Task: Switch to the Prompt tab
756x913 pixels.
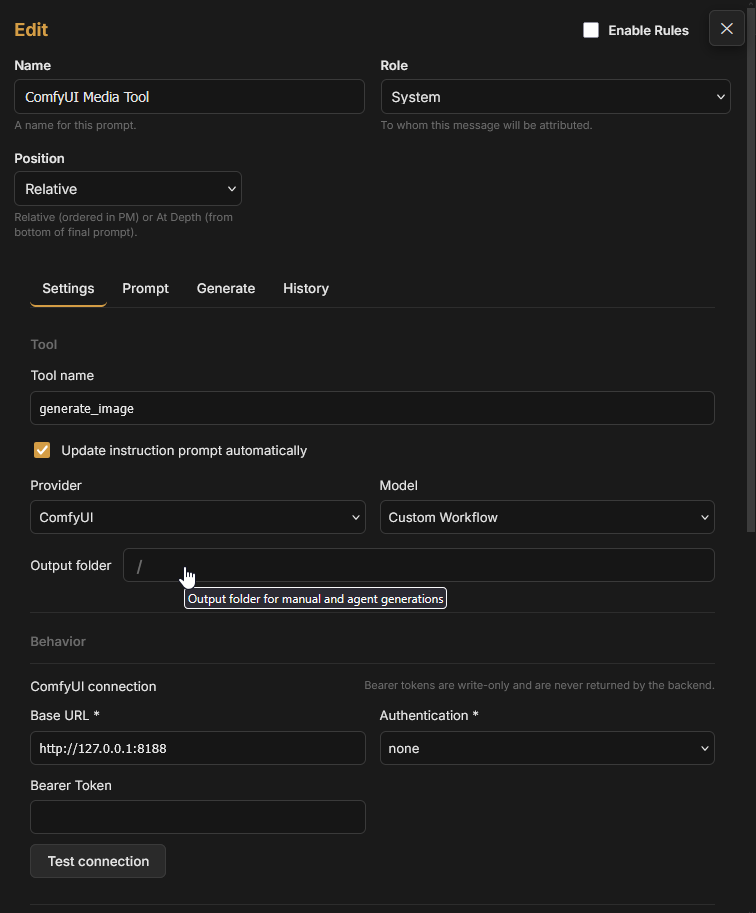Action: click(x=146, y=289)
